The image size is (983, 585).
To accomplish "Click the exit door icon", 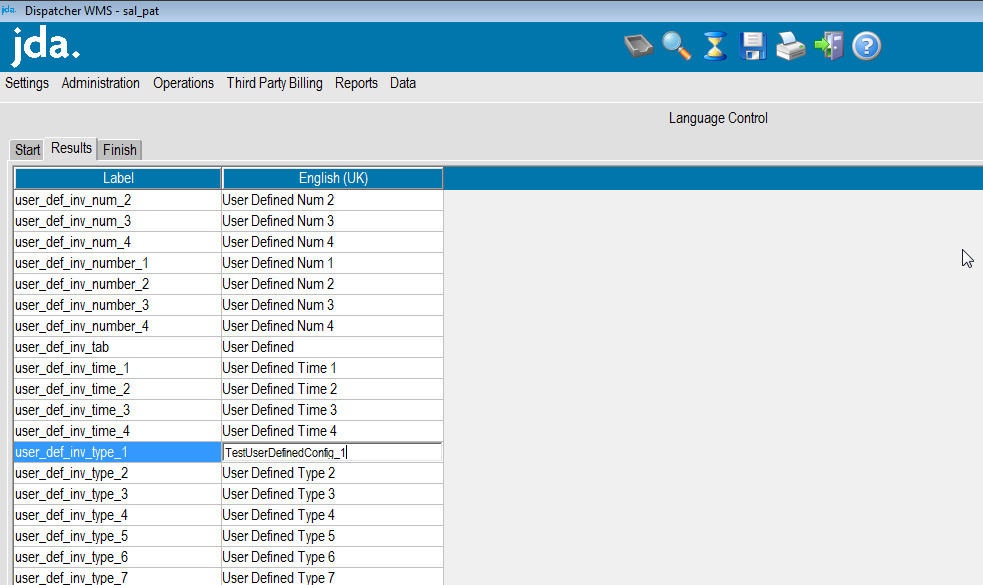I will (x=829, y=46).
